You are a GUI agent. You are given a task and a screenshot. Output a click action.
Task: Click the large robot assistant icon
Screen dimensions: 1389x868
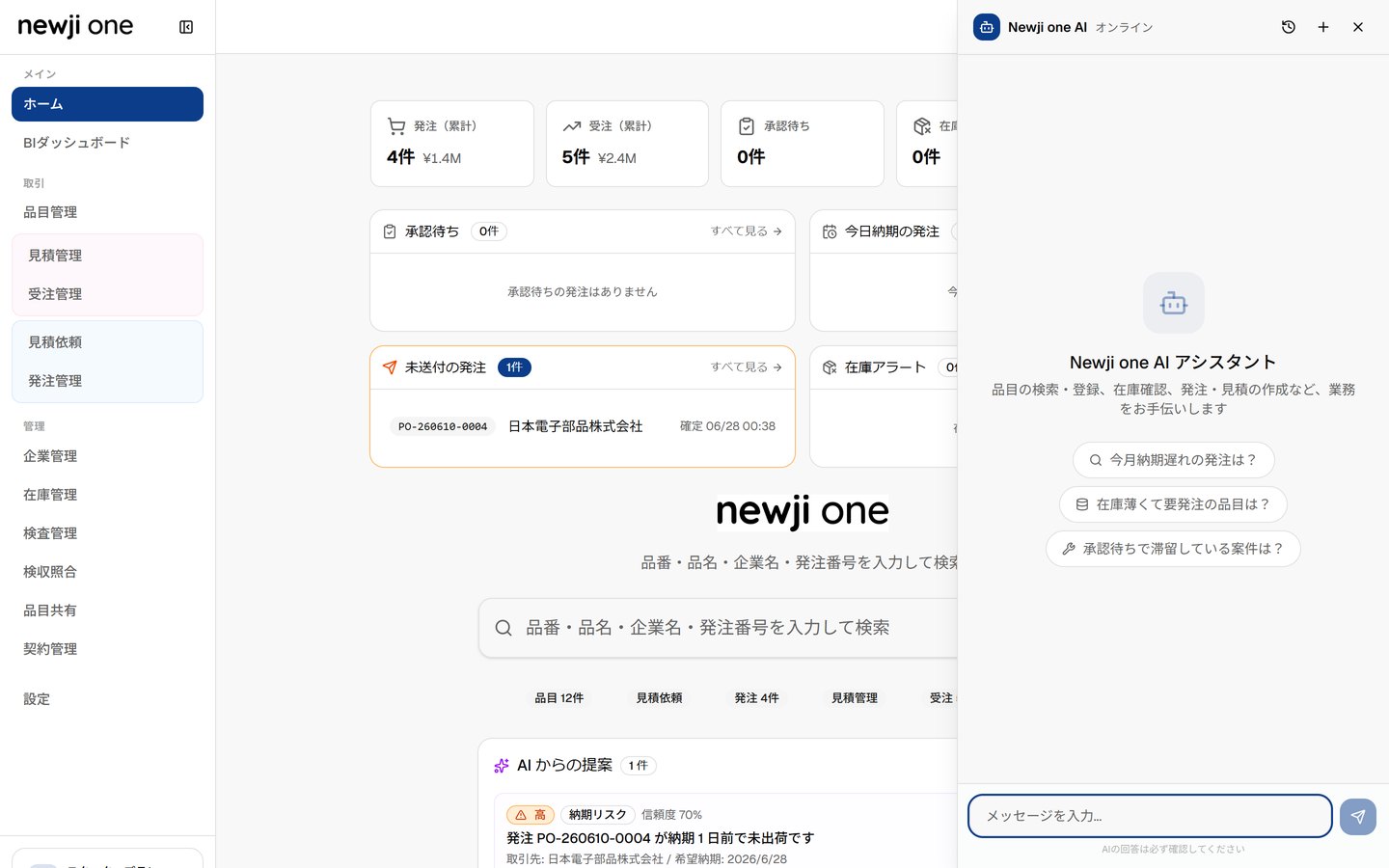pyautogui.click(x=1174, y=303)
